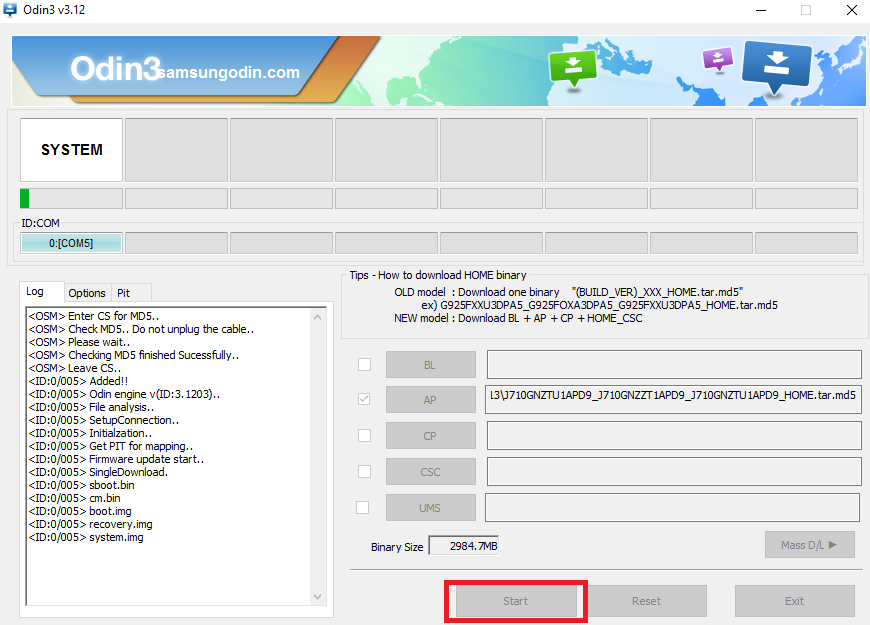Click the purple download speech-bubble icon
The image size is (870, 625).
[718, 59]
